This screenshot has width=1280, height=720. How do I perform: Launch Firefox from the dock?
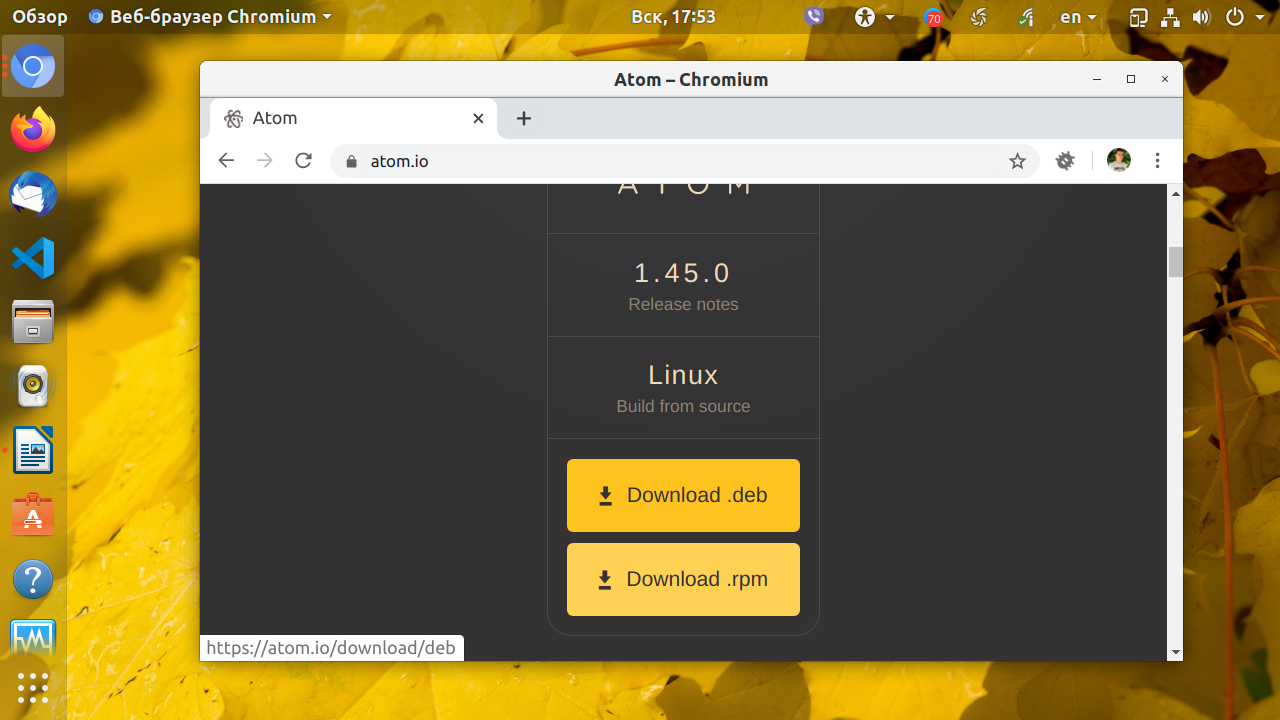[x=33, y=130]
